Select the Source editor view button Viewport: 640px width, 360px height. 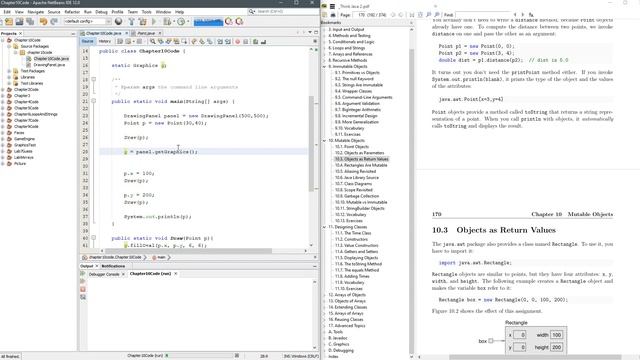click(87, 41)
